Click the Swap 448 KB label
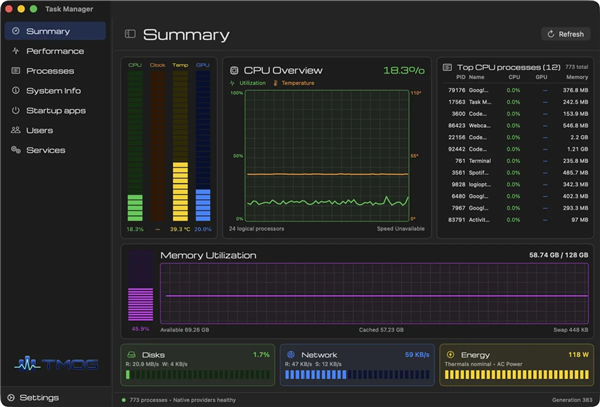The width and height of the screenshot is (600, 407). [571, 330]
